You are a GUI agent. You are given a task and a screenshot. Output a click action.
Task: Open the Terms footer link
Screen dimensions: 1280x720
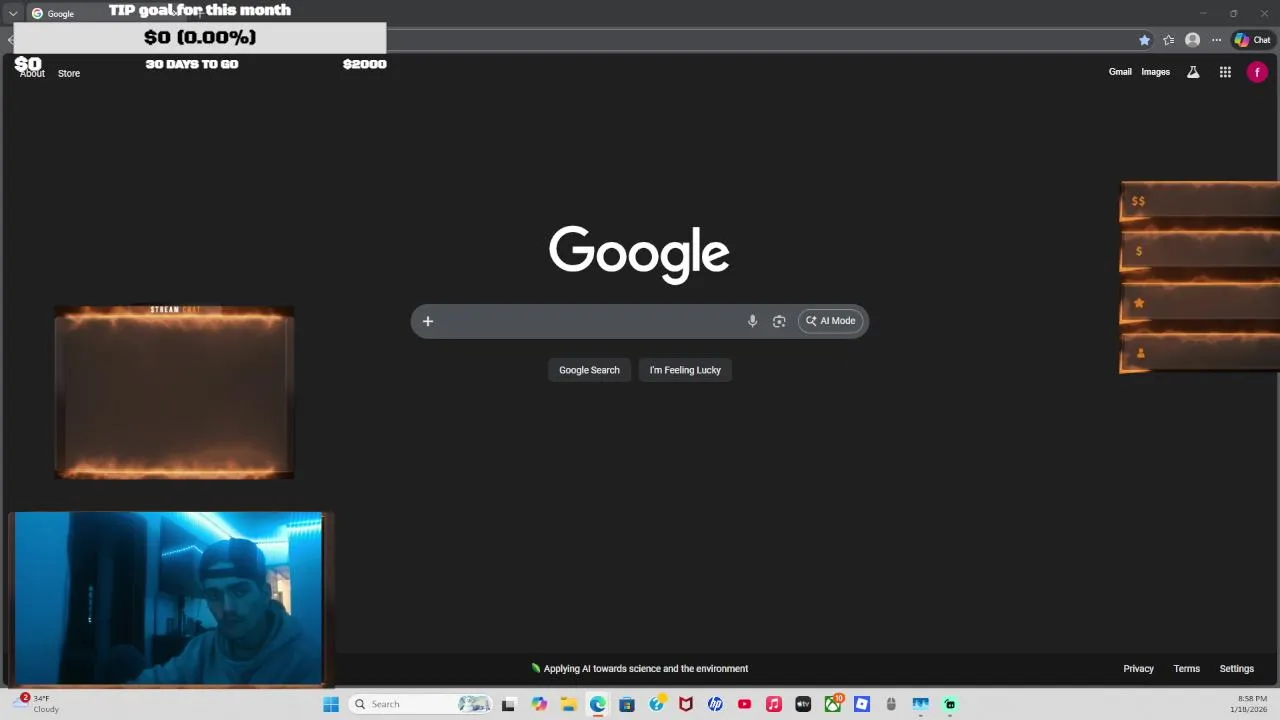(x=1186, y=669)
